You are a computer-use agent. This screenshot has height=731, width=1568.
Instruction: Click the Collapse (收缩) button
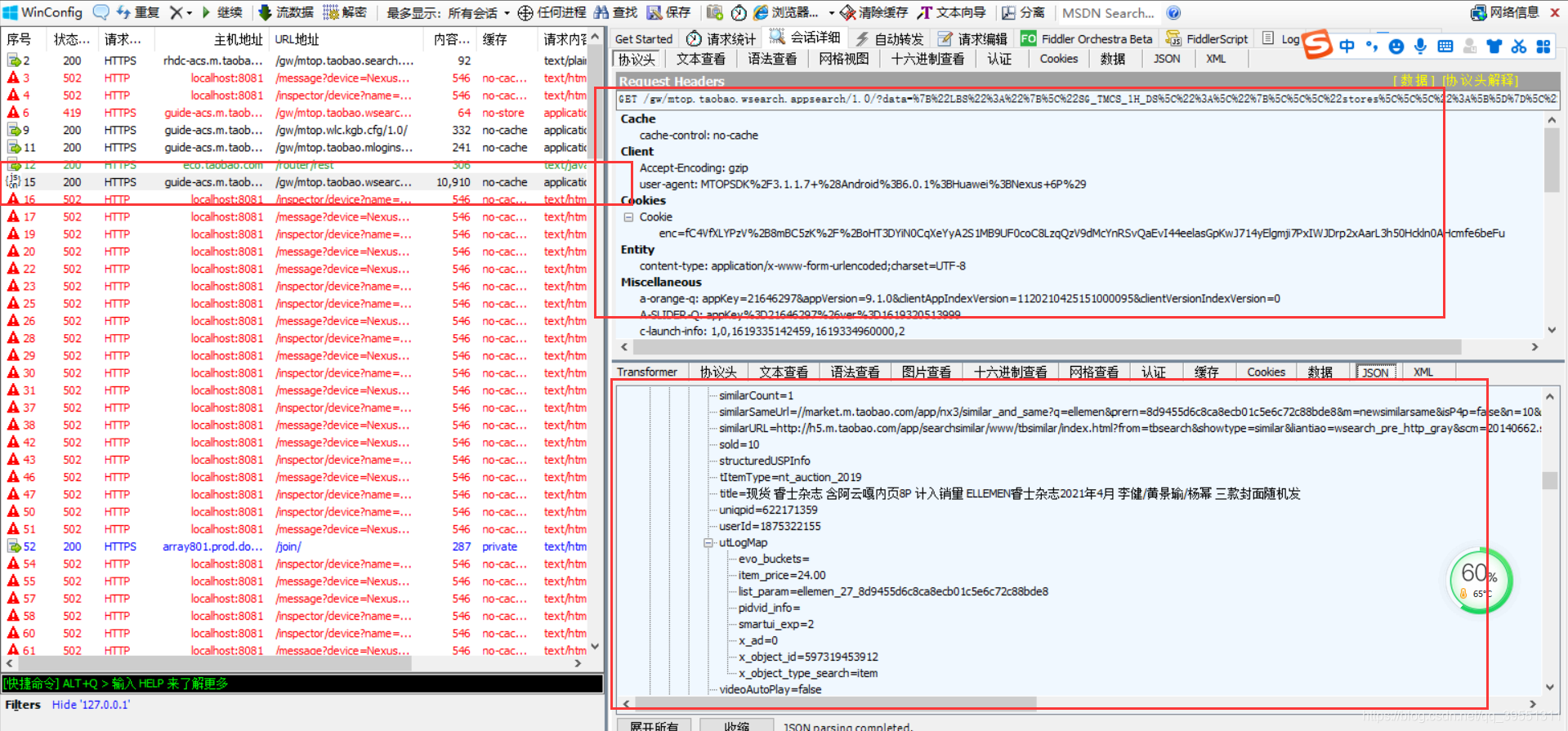[736, 725]
